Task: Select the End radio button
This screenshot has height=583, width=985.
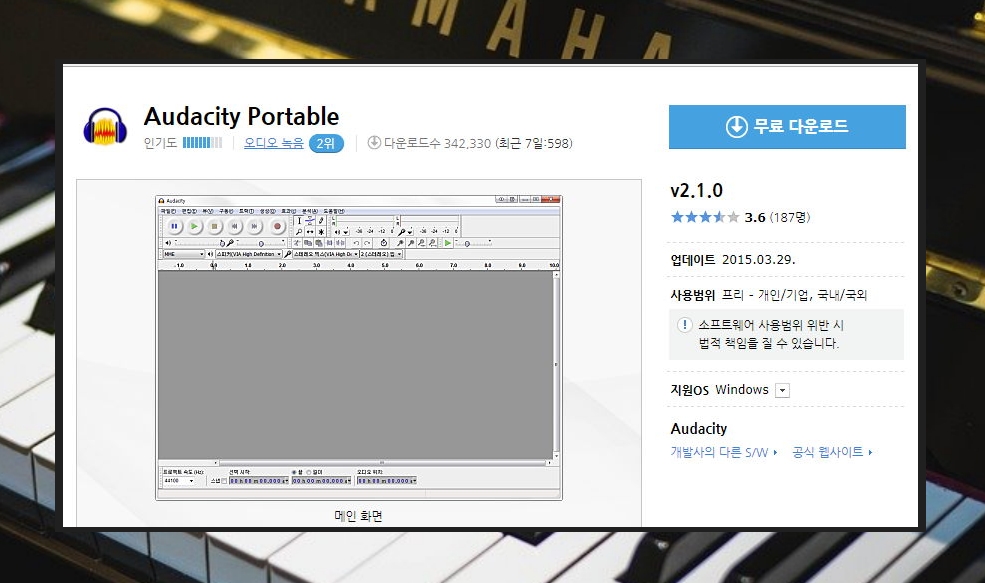Action: coord(293,472)
